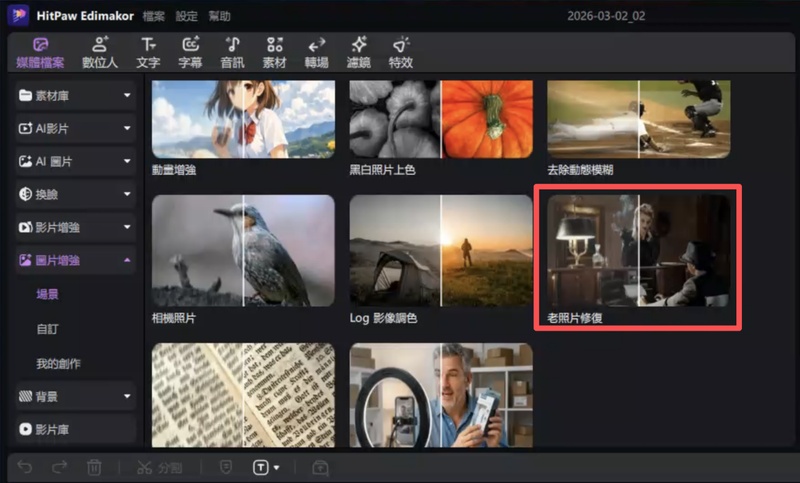Viewport: 800px width, 483px height.
Task: Click the 老照片修復 label
Action: (575, 318)
